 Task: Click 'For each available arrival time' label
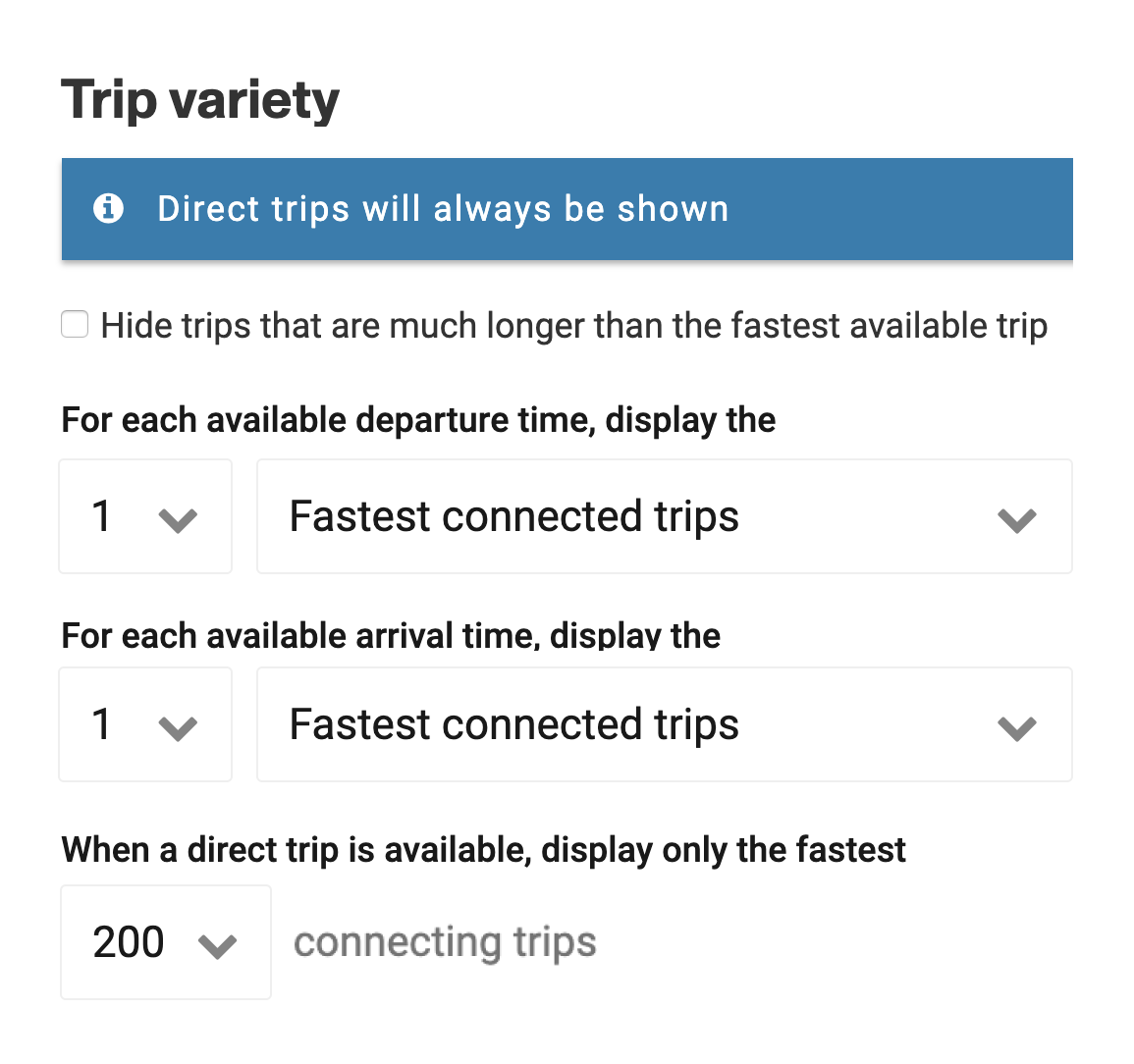[x=392, y=635]
